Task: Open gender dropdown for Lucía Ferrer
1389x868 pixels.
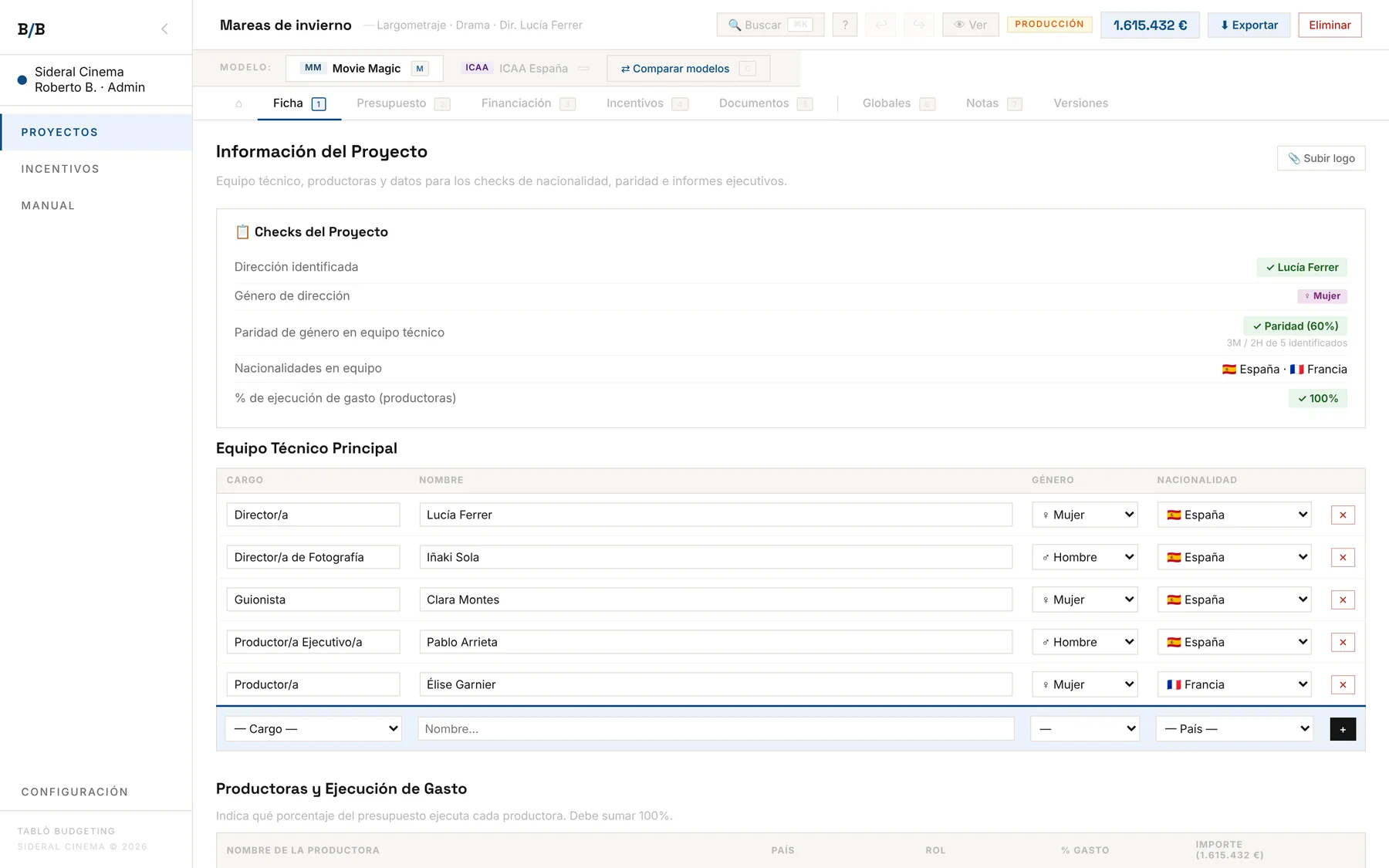Action: tap(1086, 515)
